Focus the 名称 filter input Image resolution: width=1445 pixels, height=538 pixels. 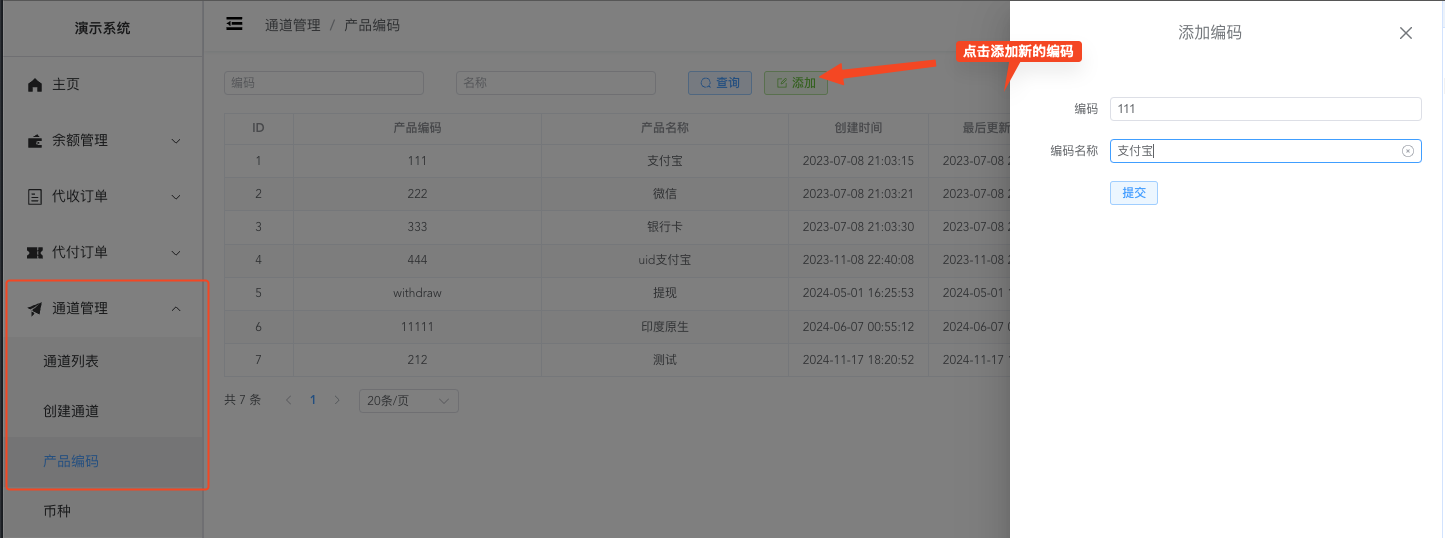coord(556,83)
